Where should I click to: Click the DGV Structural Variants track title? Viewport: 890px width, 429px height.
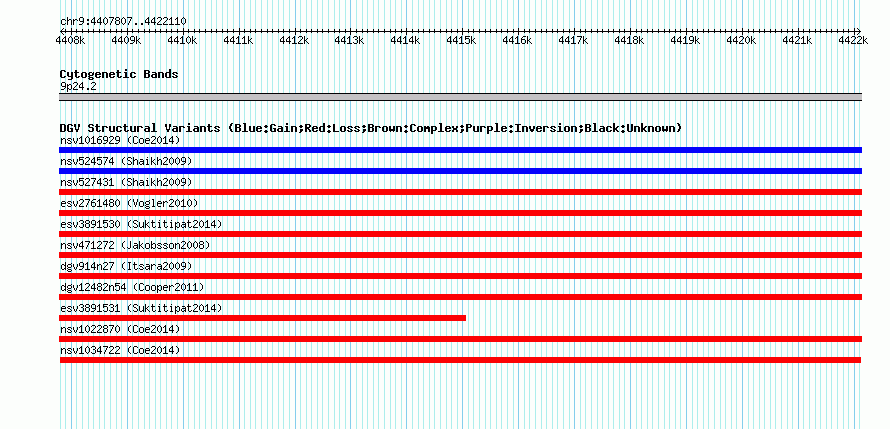click(370, 128)
